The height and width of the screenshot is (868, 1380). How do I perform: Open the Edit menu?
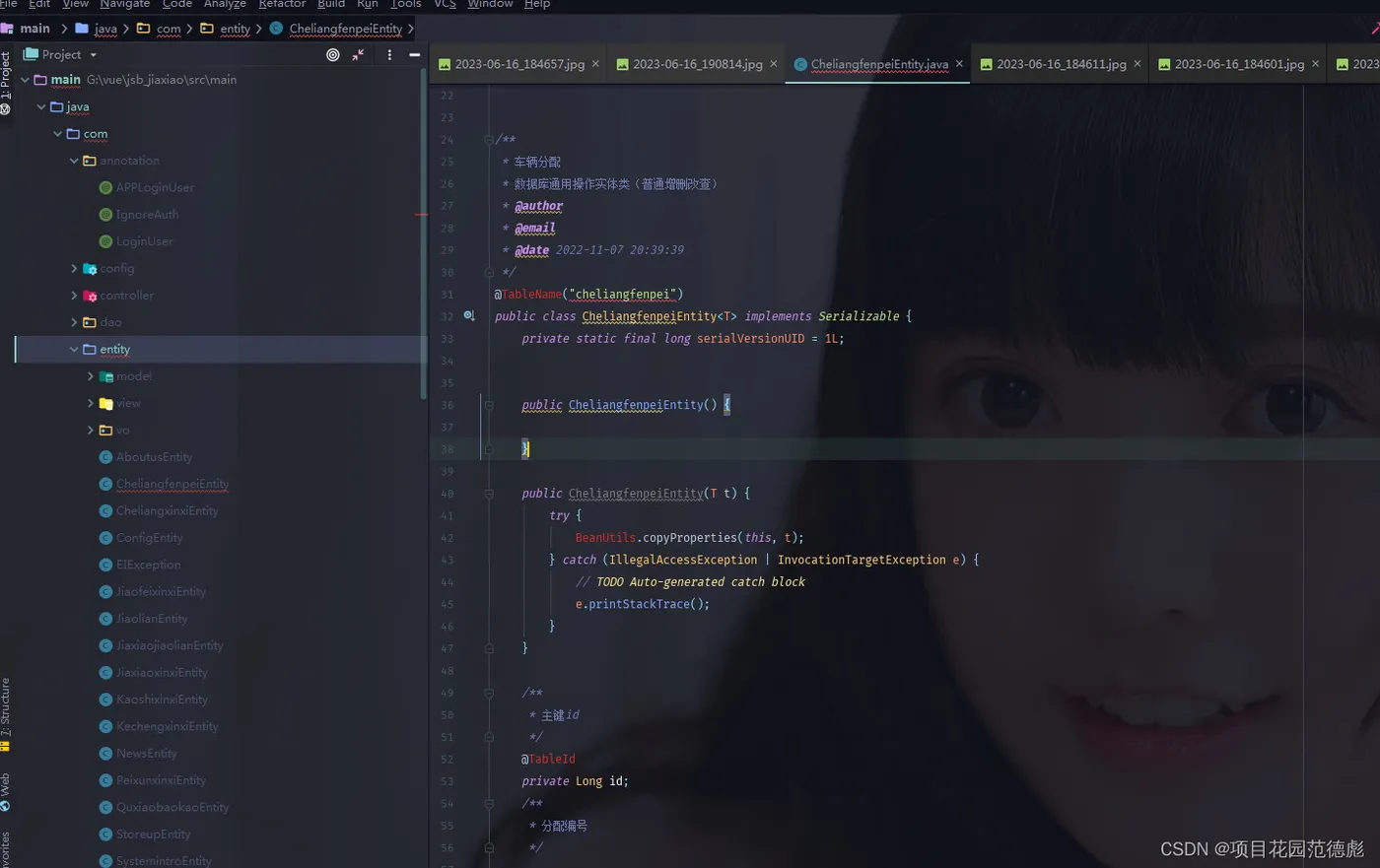pos(39,4)
